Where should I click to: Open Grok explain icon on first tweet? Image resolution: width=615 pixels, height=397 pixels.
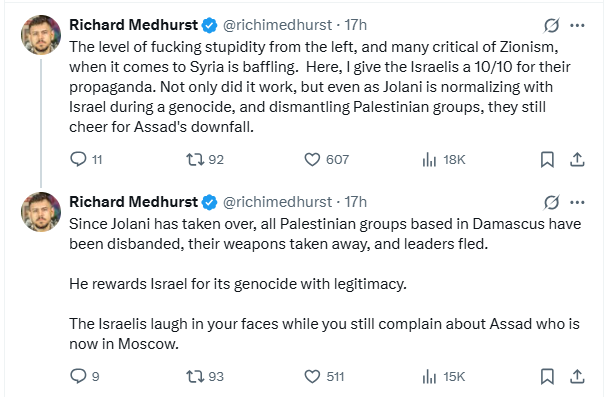pyautogui.click(x=551, y=25)
